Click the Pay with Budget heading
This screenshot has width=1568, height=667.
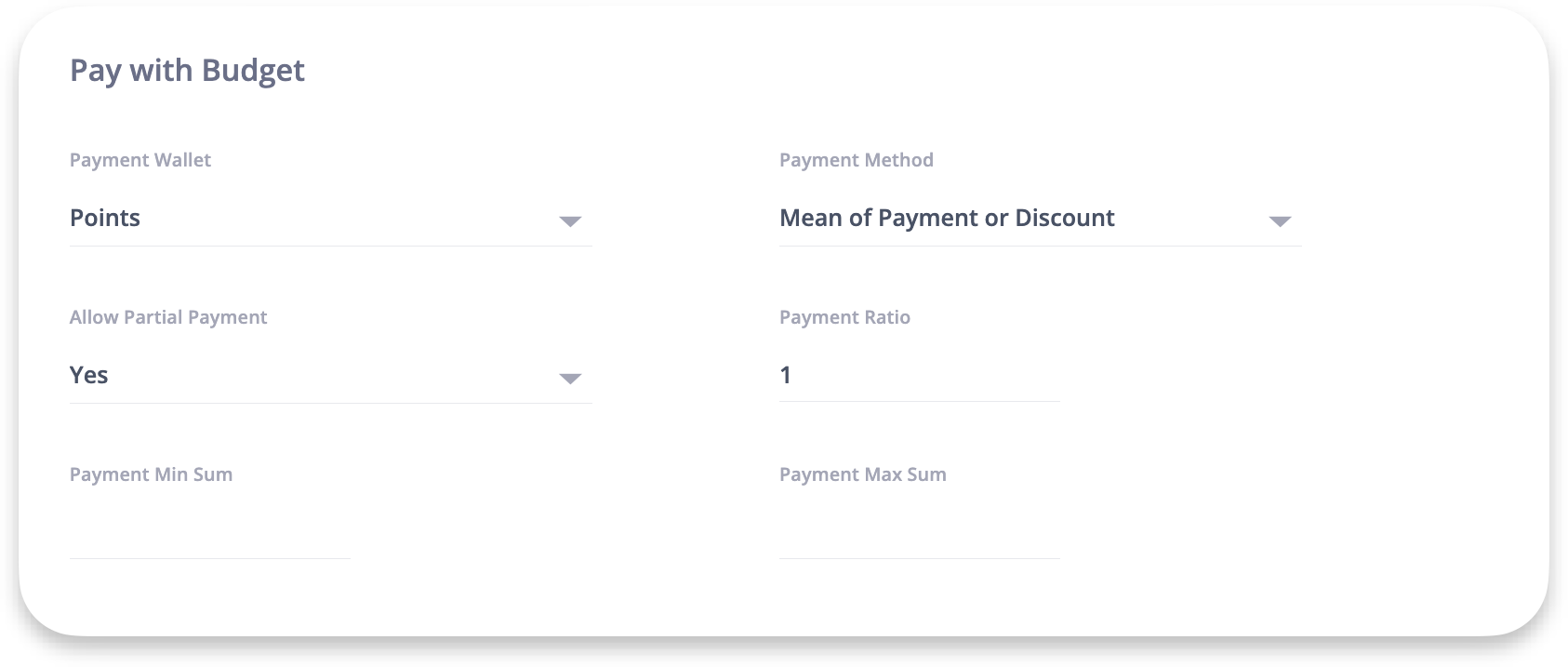pos(187,71)
